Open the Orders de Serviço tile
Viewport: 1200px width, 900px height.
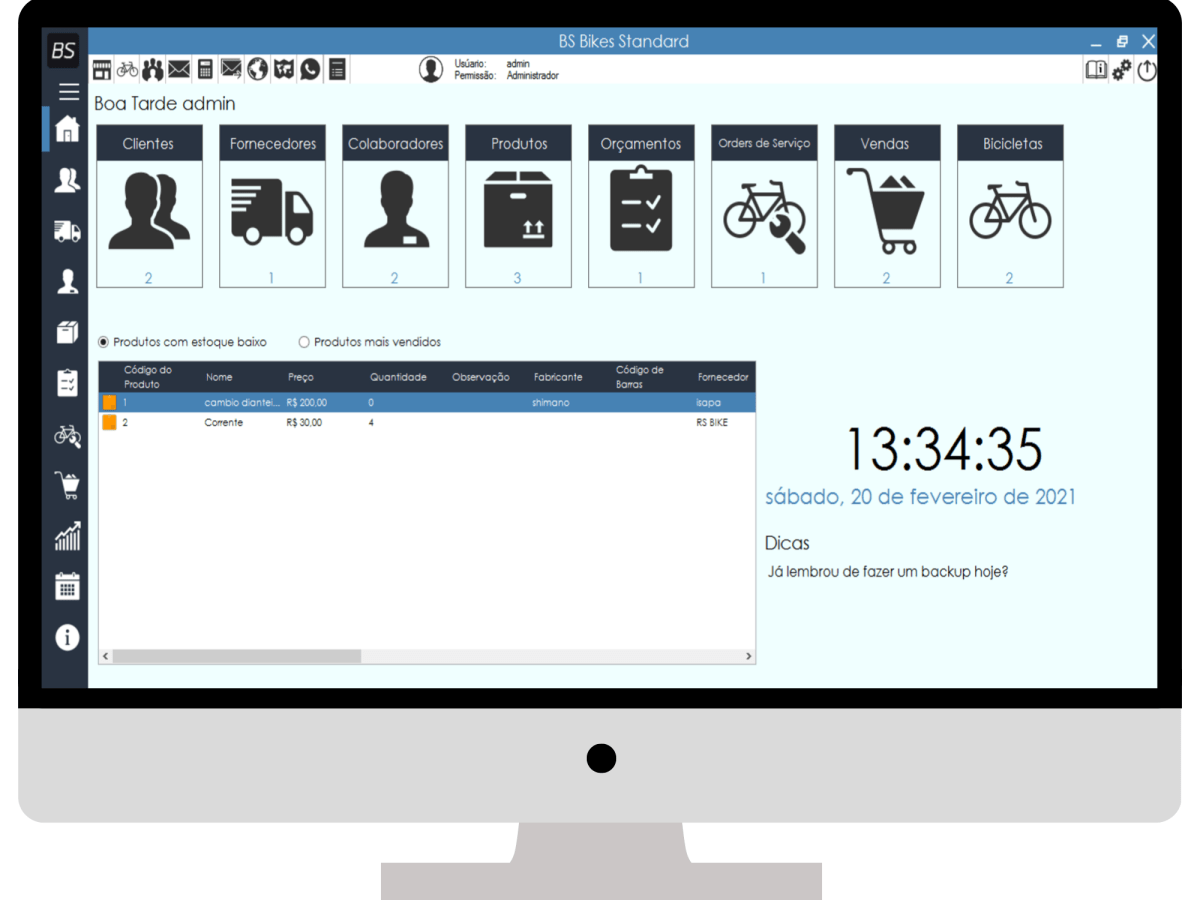[764, 206]
